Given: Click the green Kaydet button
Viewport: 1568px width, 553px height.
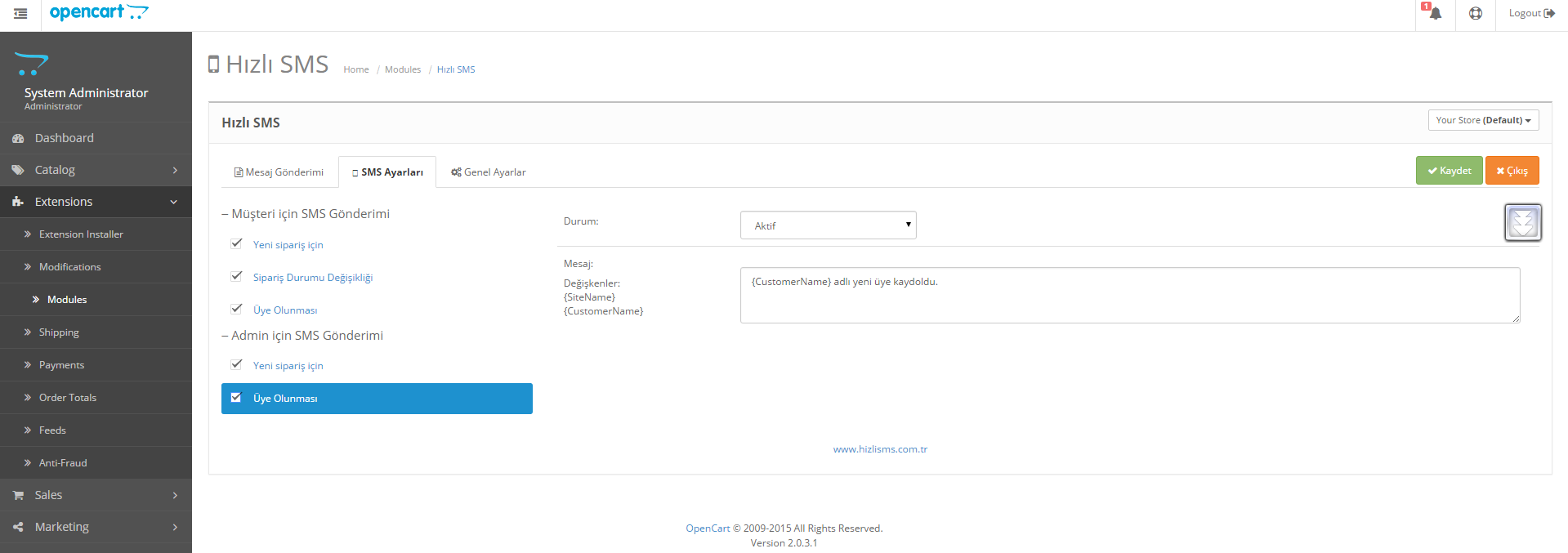Looking at the screenshot, I should (x=1449, y=171).
